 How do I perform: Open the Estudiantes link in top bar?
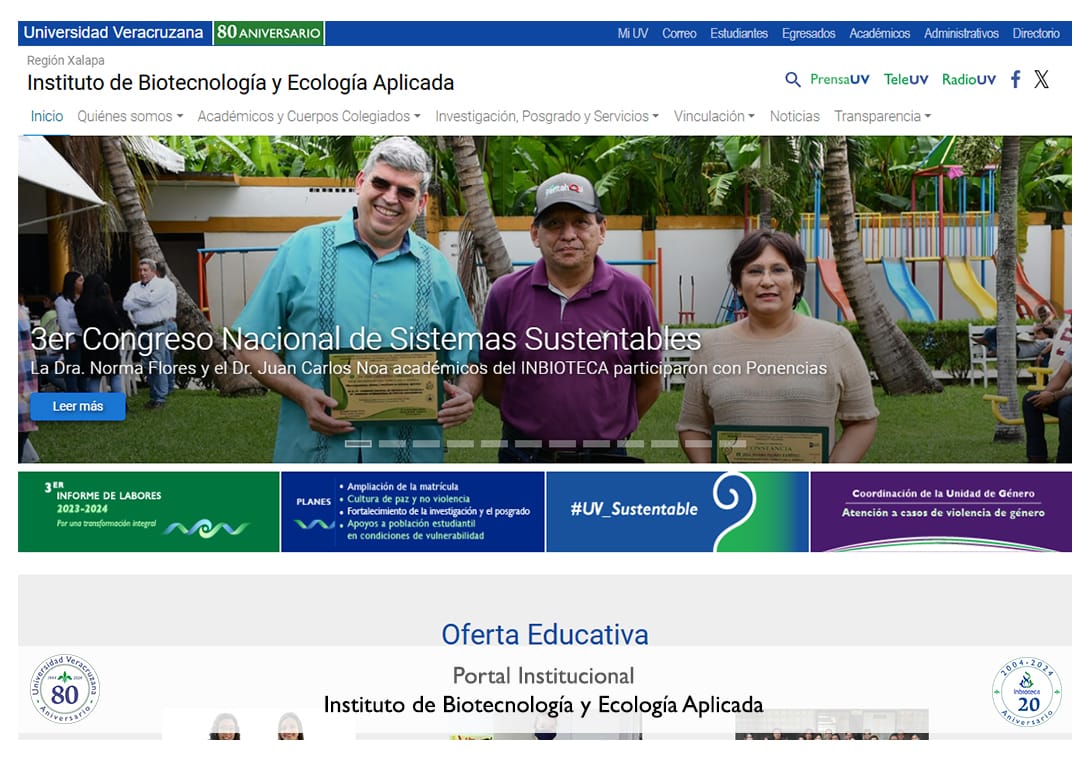point(738,33)
